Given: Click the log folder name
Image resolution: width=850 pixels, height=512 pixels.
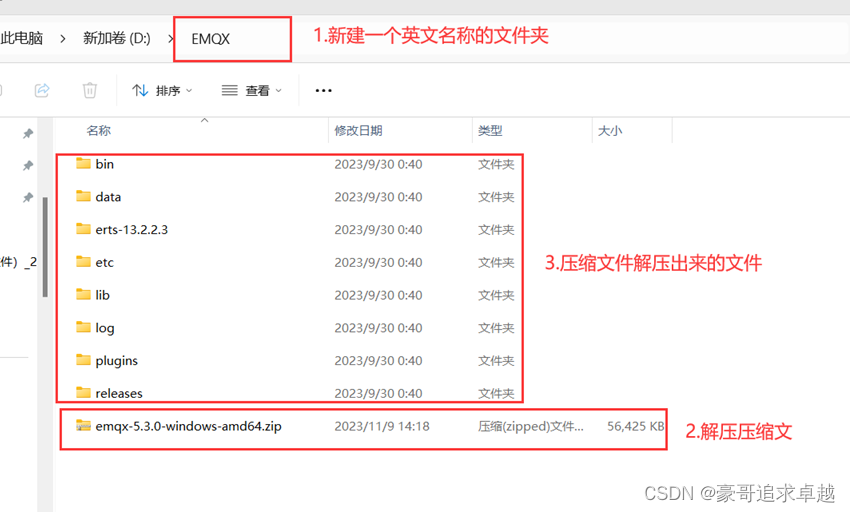Looking at the screenshot, I should point(105,328).
